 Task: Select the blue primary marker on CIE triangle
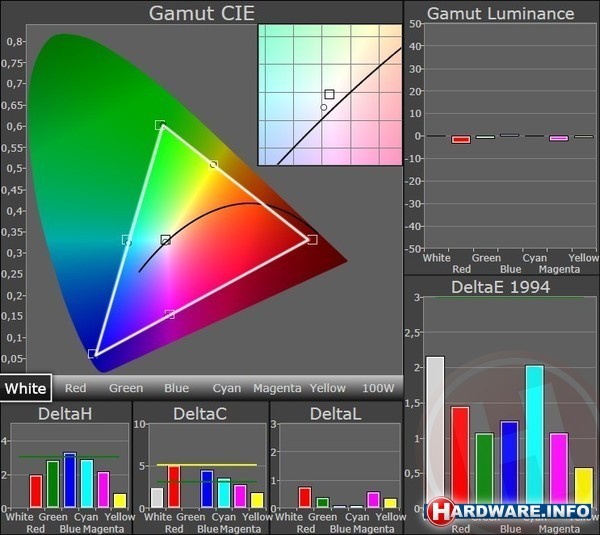92,354
